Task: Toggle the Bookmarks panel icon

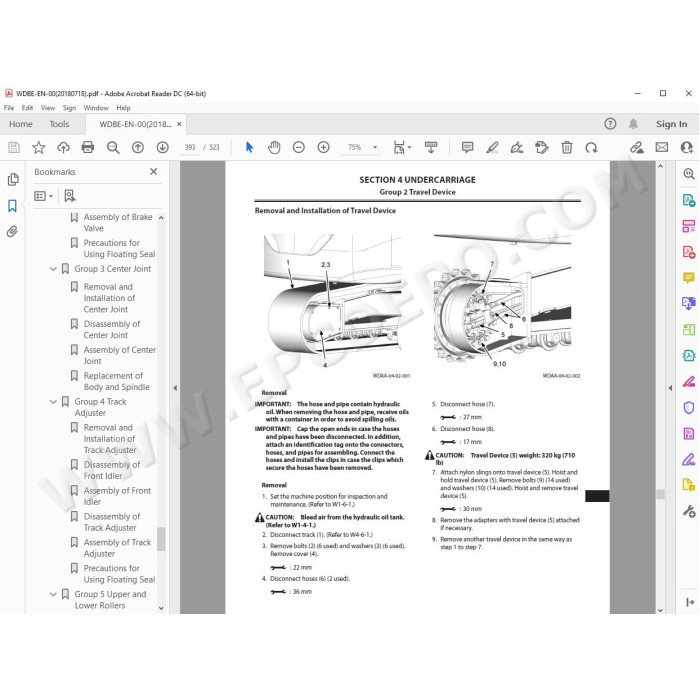Action: 12,206
